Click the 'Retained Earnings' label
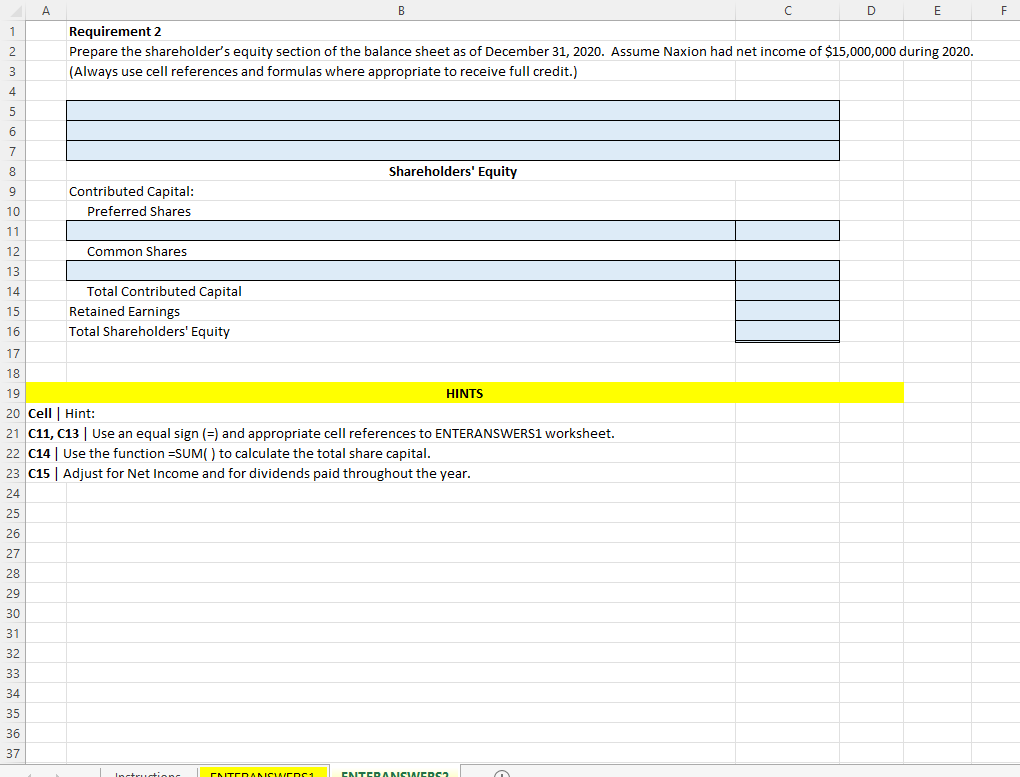This screenshot has width=1020, height=777. click(x=124, y=311)
